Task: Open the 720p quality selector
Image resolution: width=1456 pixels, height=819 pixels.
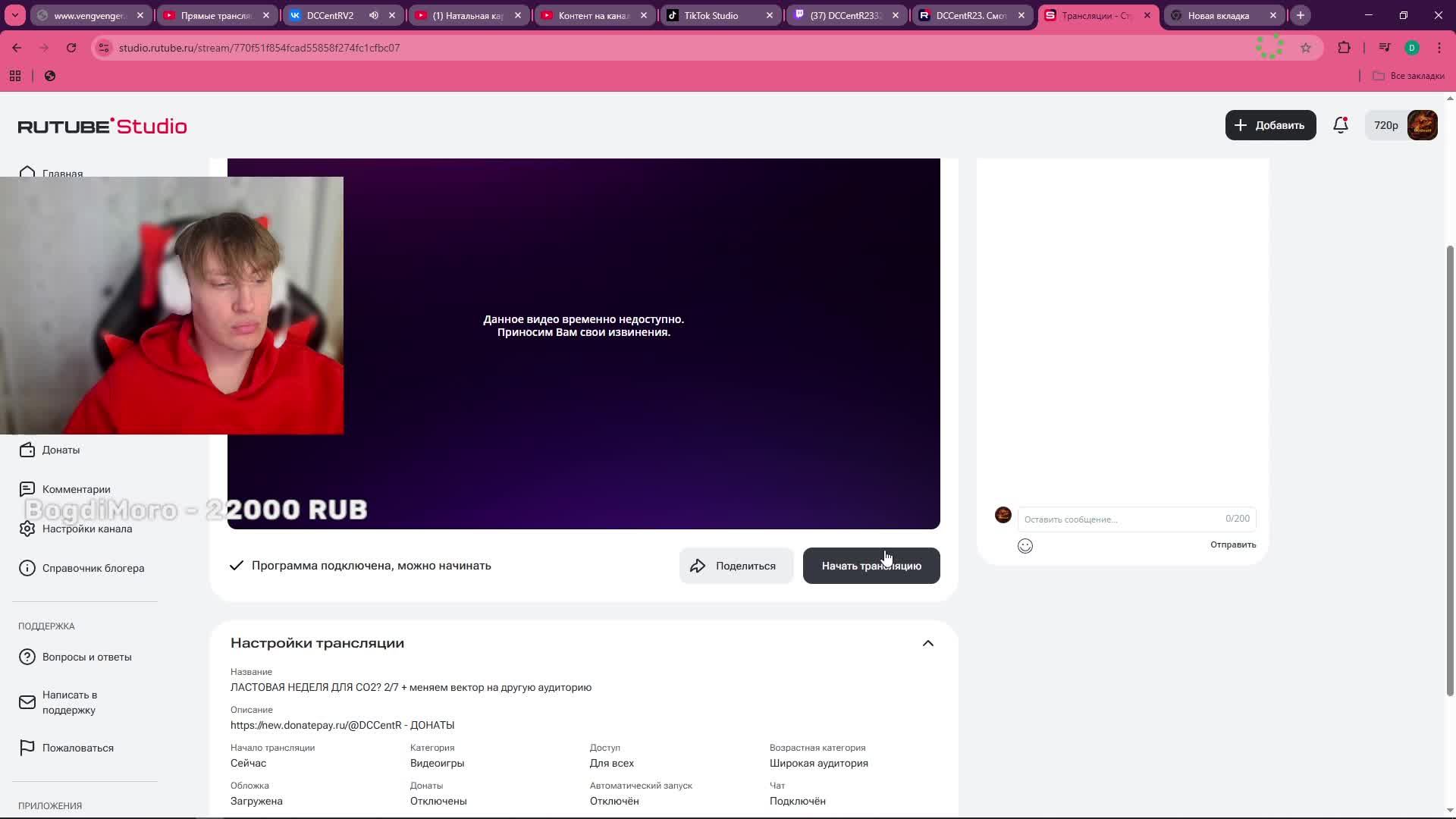Action: pos(1386,124)
